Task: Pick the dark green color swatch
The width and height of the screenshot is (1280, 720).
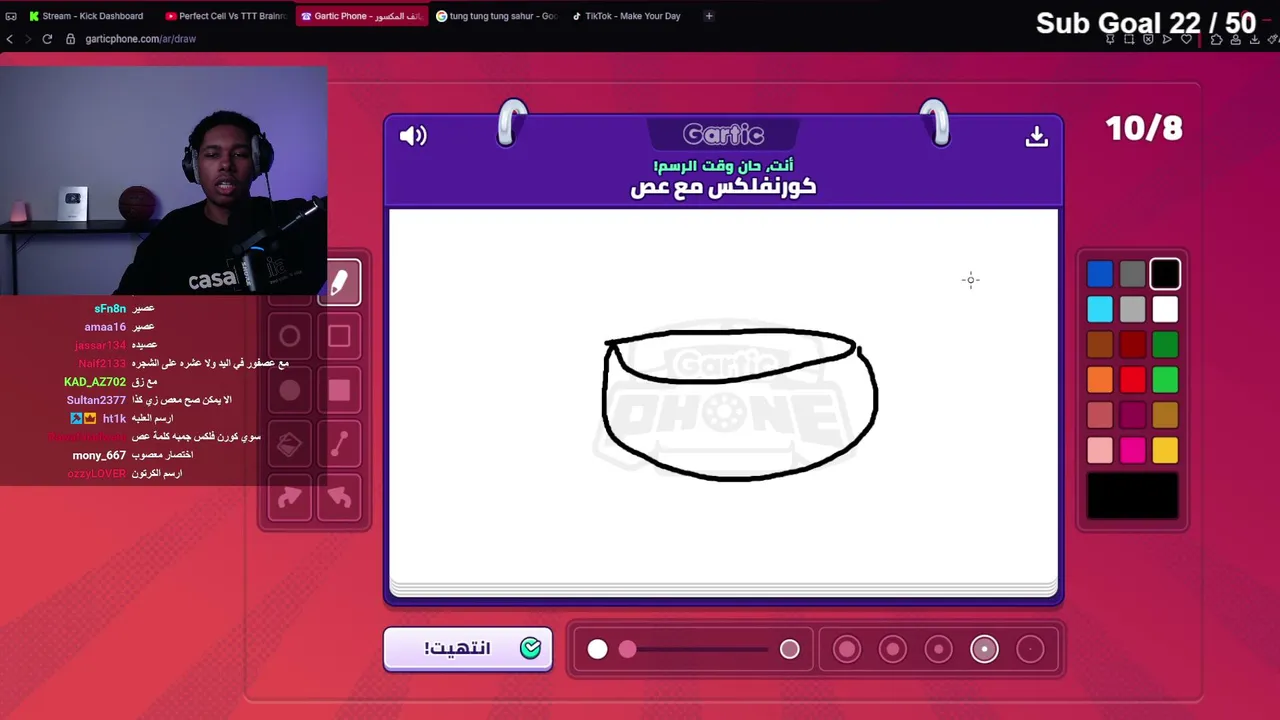Action: pyautogui.click(x=1165, y=345)
